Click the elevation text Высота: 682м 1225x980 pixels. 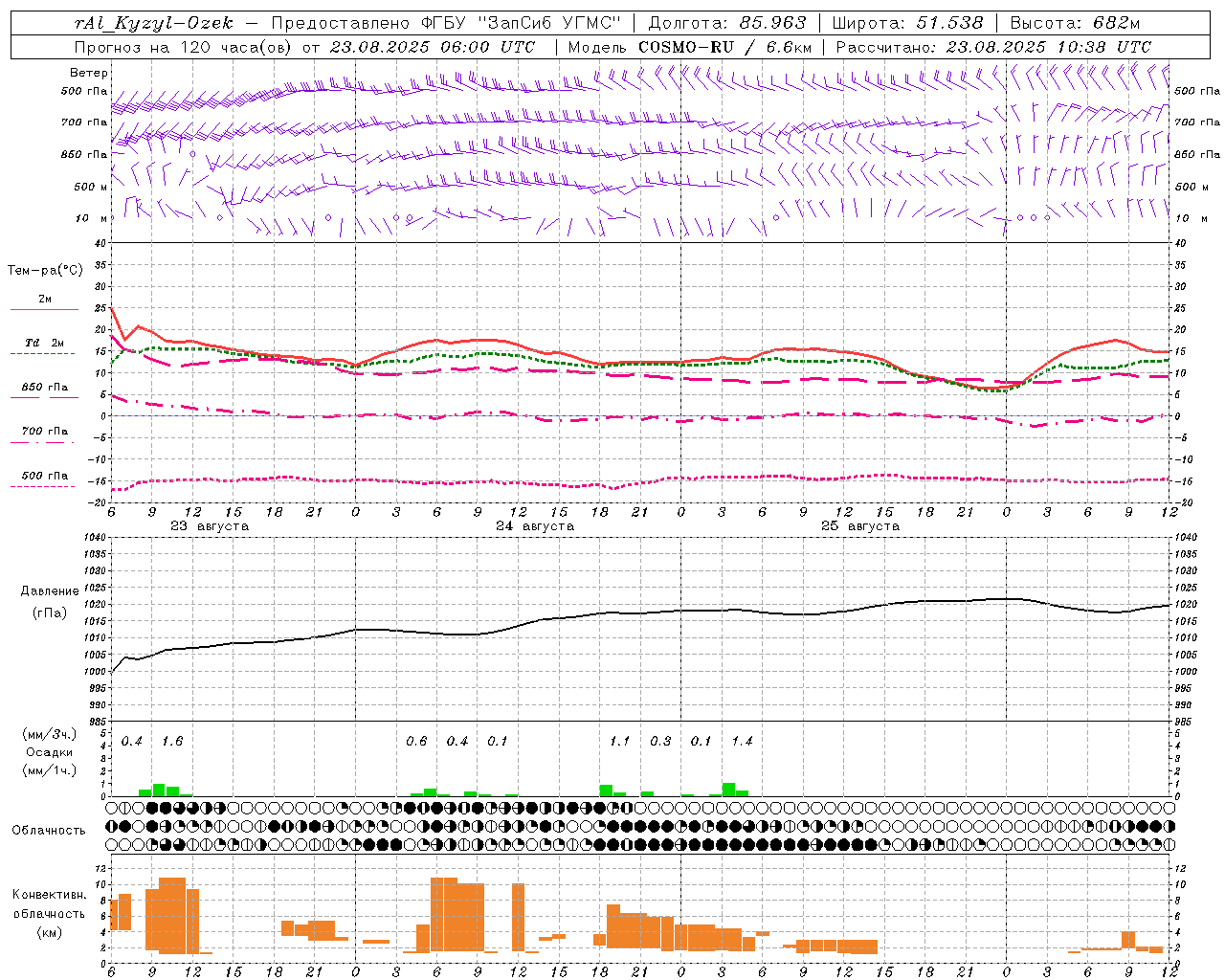[1075, 23]
